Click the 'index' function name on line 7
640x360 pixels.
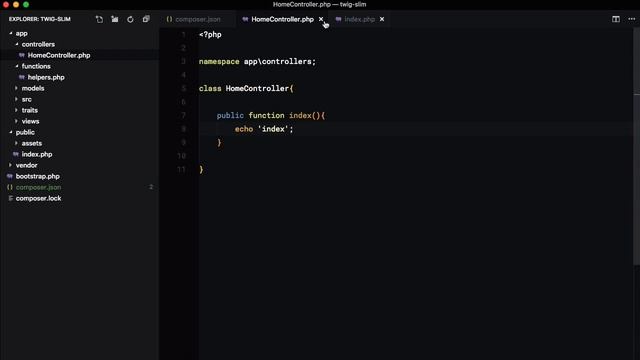tap(300, 116)
